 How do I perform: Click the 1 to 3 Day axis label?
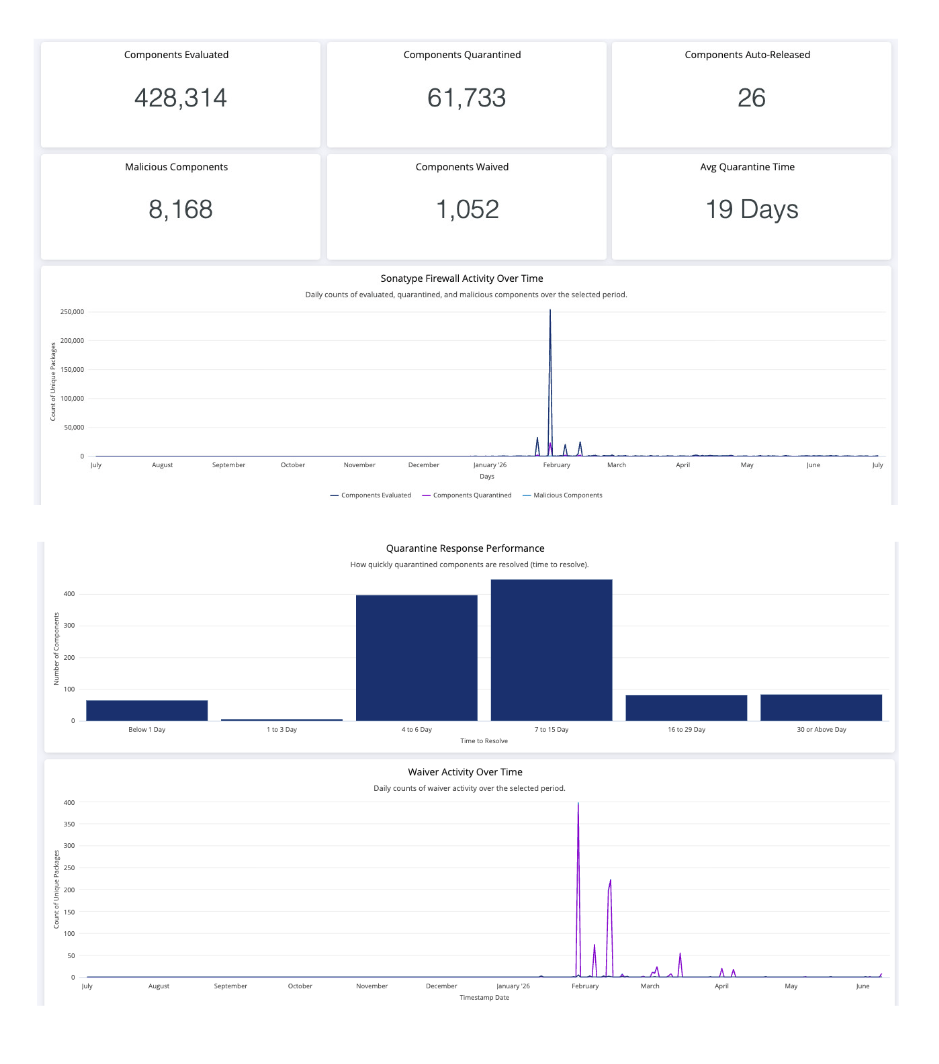pyautogui.click(x=282, y=729)
